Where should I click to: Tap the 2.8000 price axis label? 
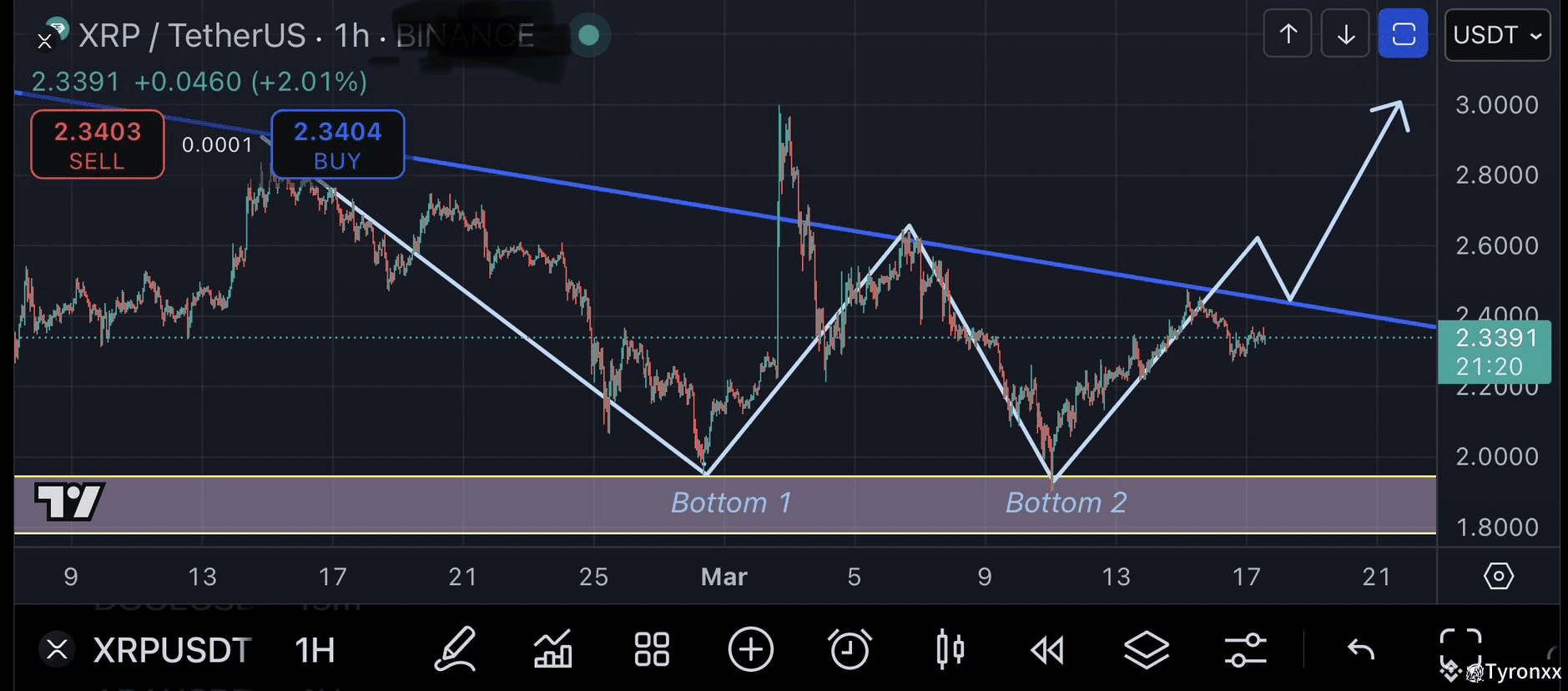[x=1497, y=175]
